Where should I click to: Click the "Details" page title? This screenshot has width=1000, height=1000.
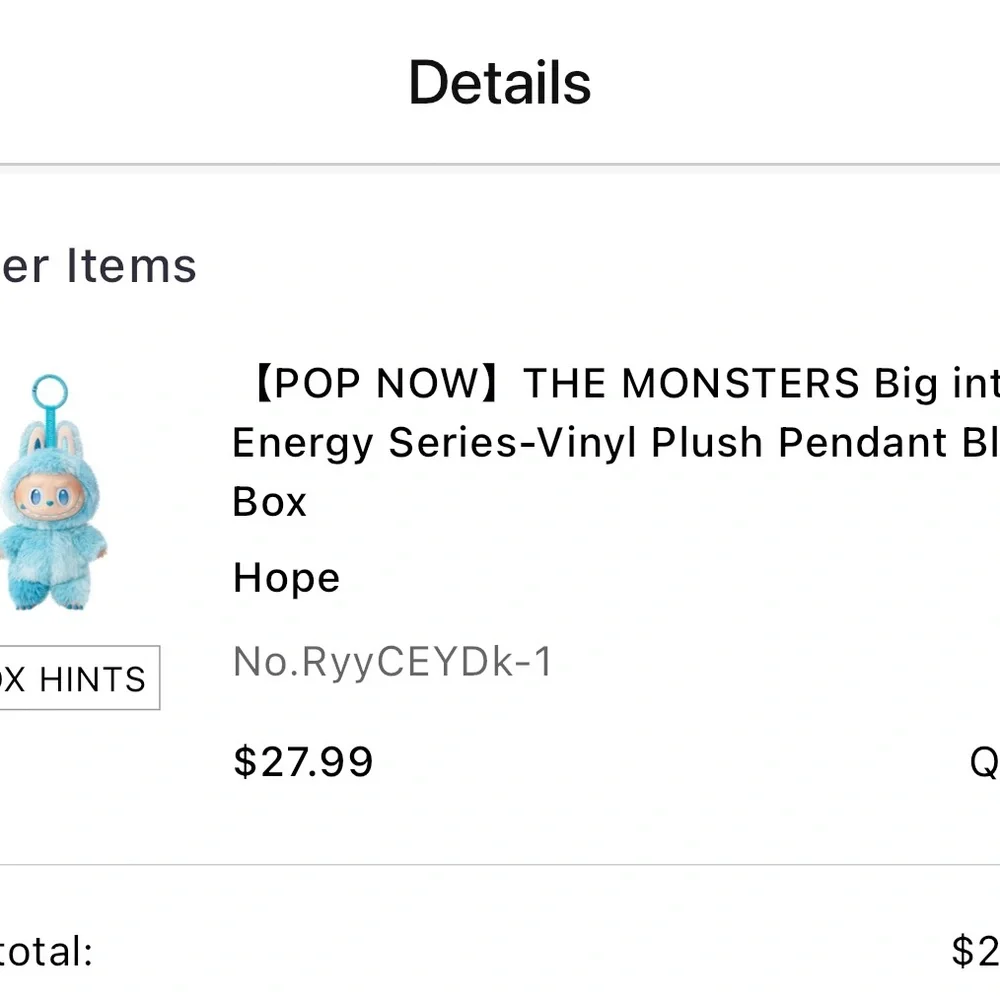(x=499, y=82)
